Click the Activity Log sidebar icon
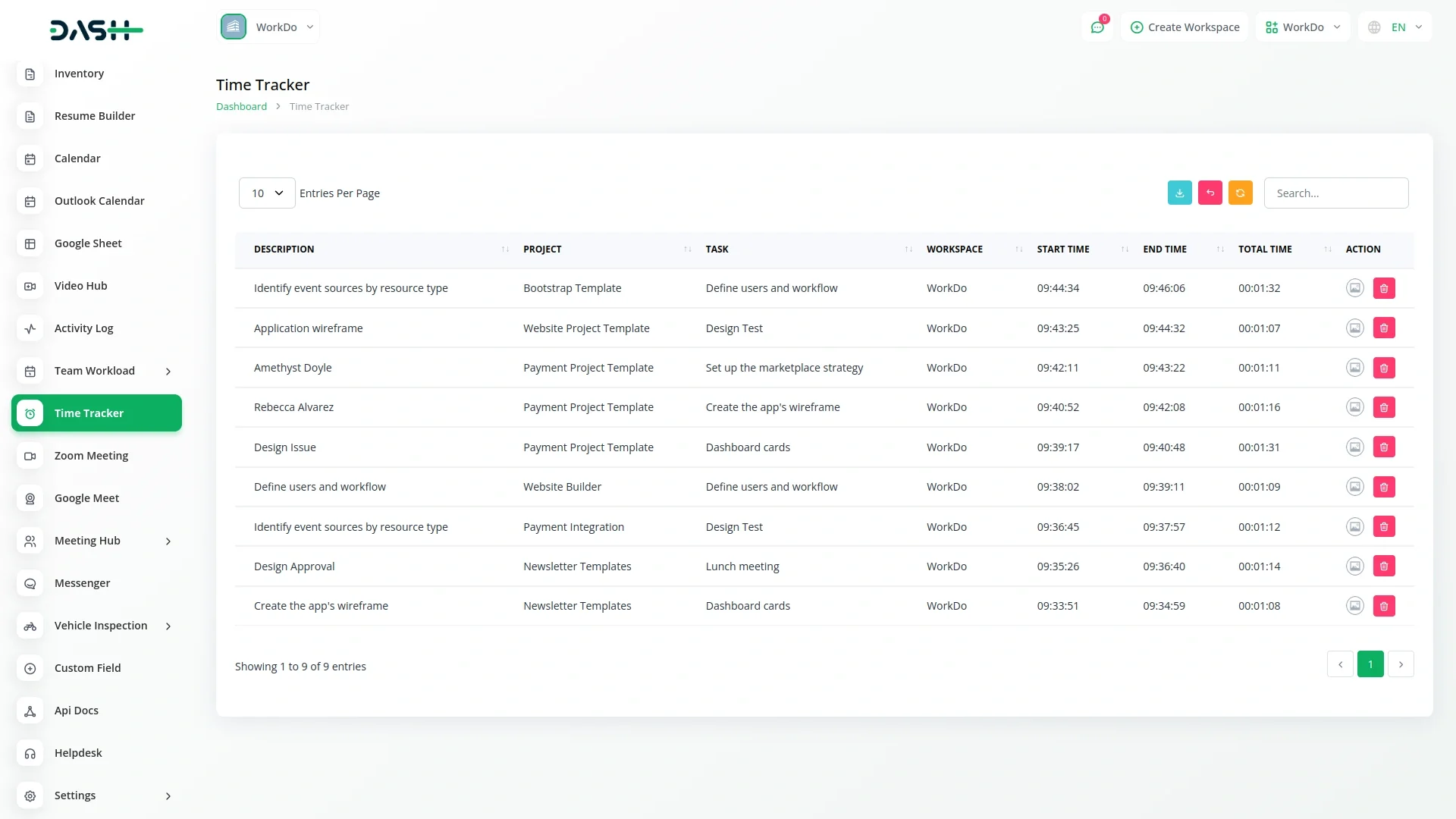 click(x=30, y=328)
